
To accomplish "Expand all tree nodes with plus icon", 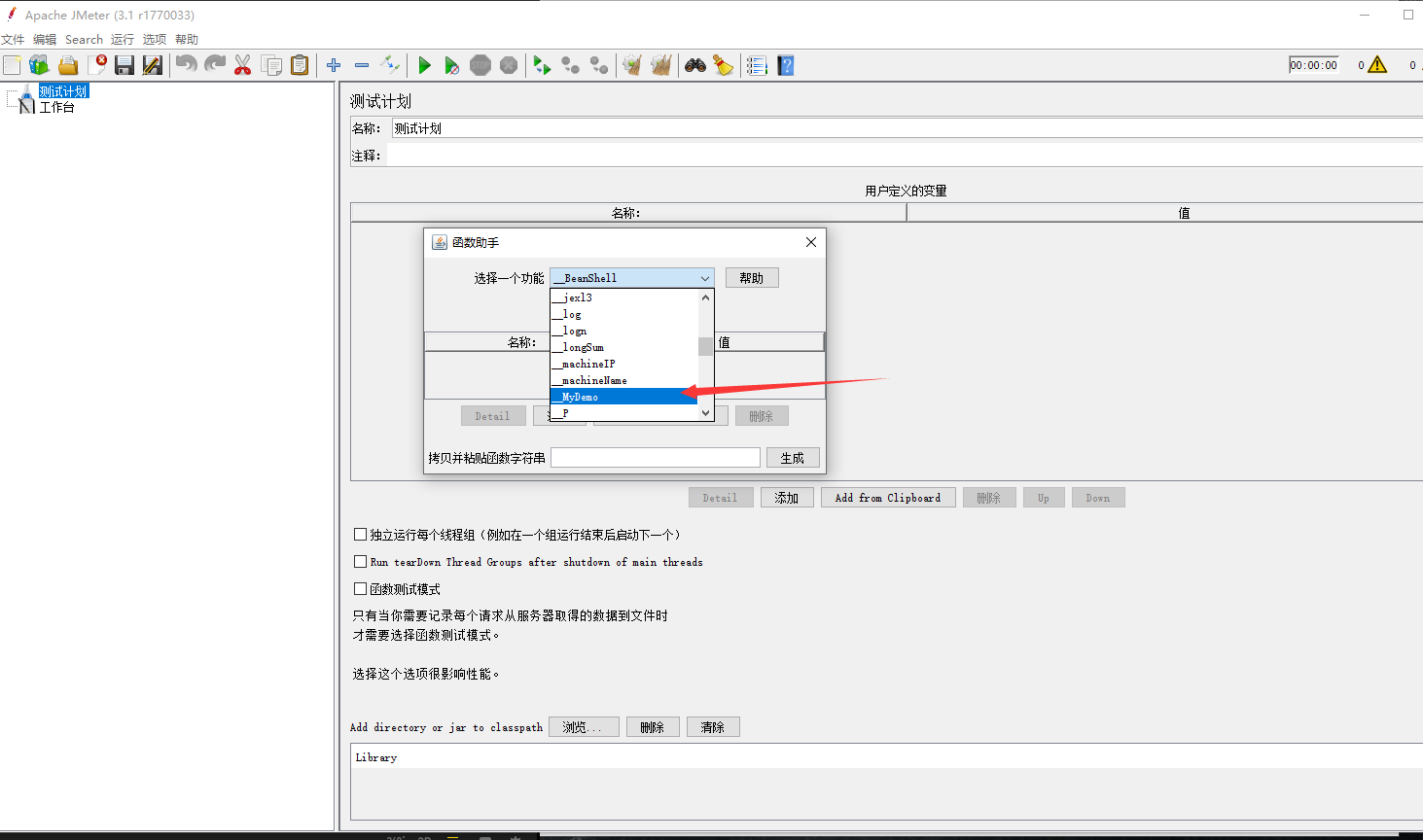I will 334,65.
